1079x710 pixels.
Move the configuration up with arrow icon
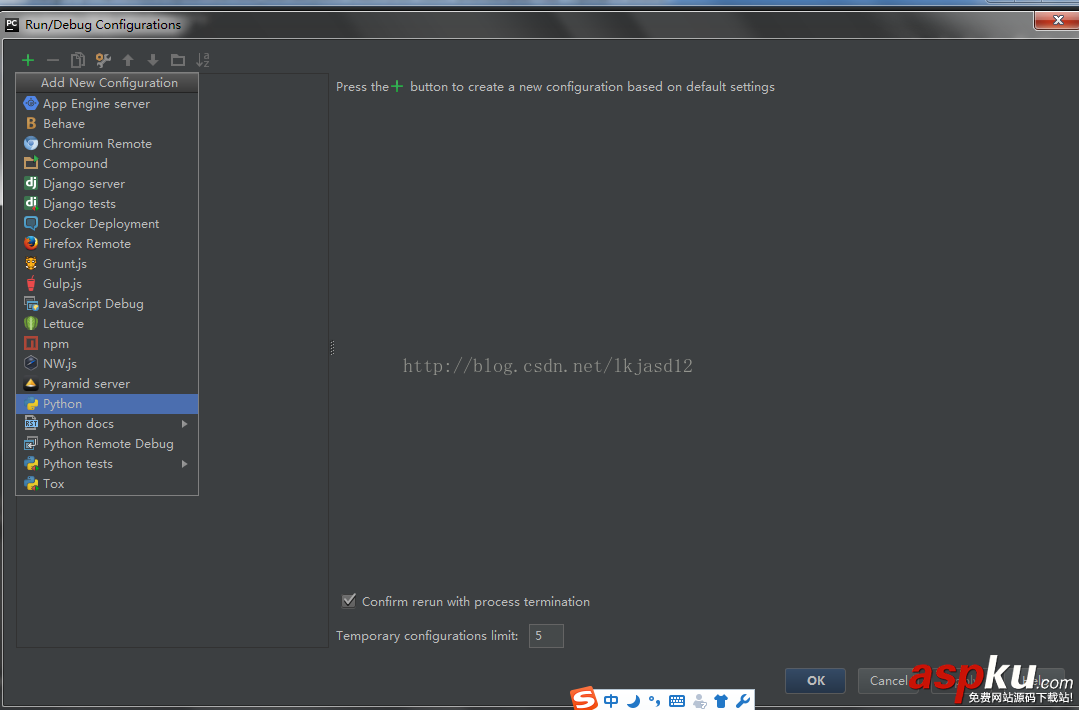(x=127, y=60)
